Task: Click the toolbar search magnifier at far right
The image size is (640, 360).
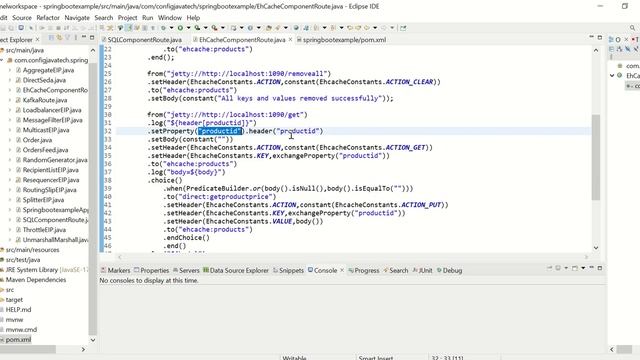Action: [x=633, y=28]
